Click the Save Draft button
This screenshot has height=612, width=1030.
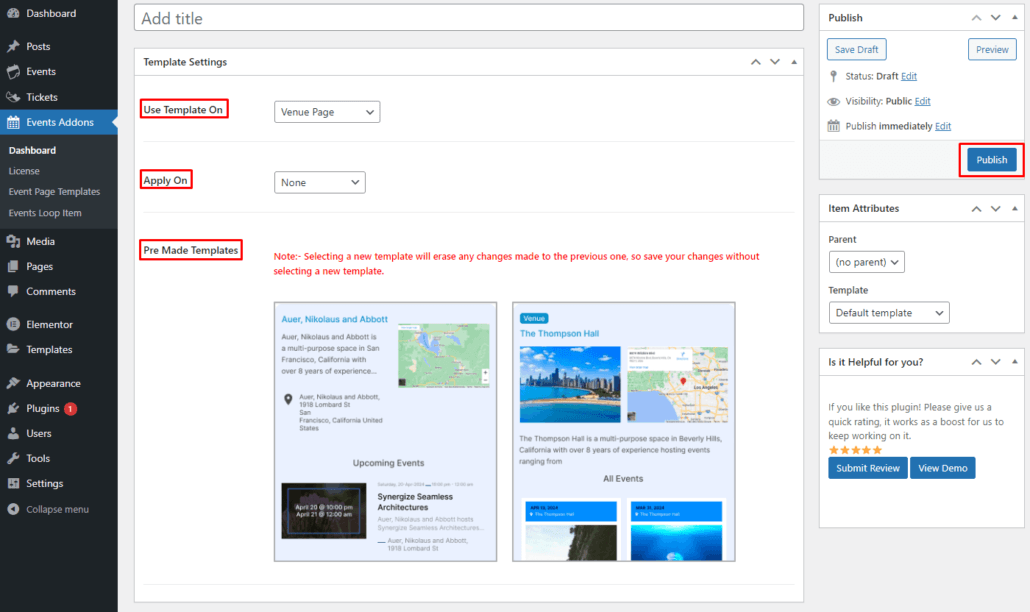[x=856, y=49]
